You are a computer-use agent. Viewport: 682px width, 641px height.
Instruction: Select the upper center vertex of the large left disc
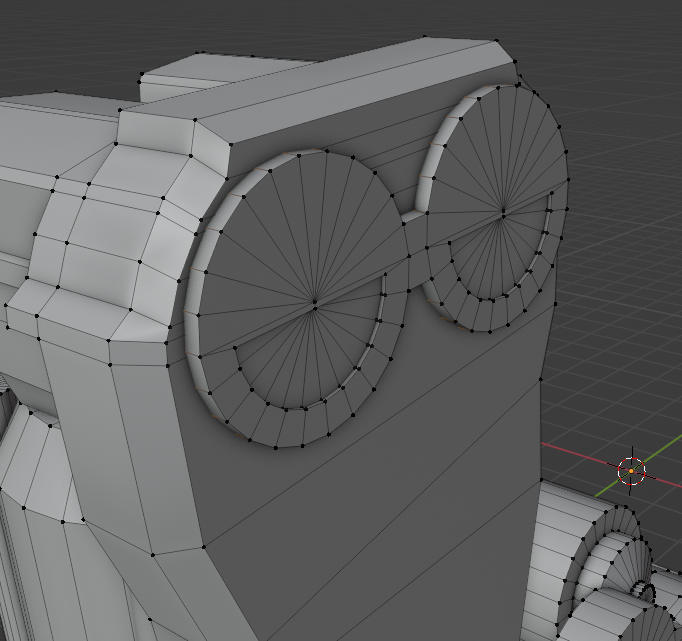(315, 301)
